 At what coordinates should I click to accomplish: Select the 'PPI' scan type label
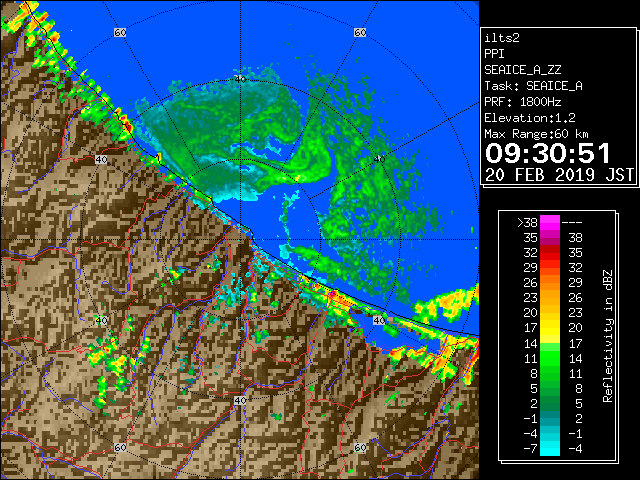494,54
